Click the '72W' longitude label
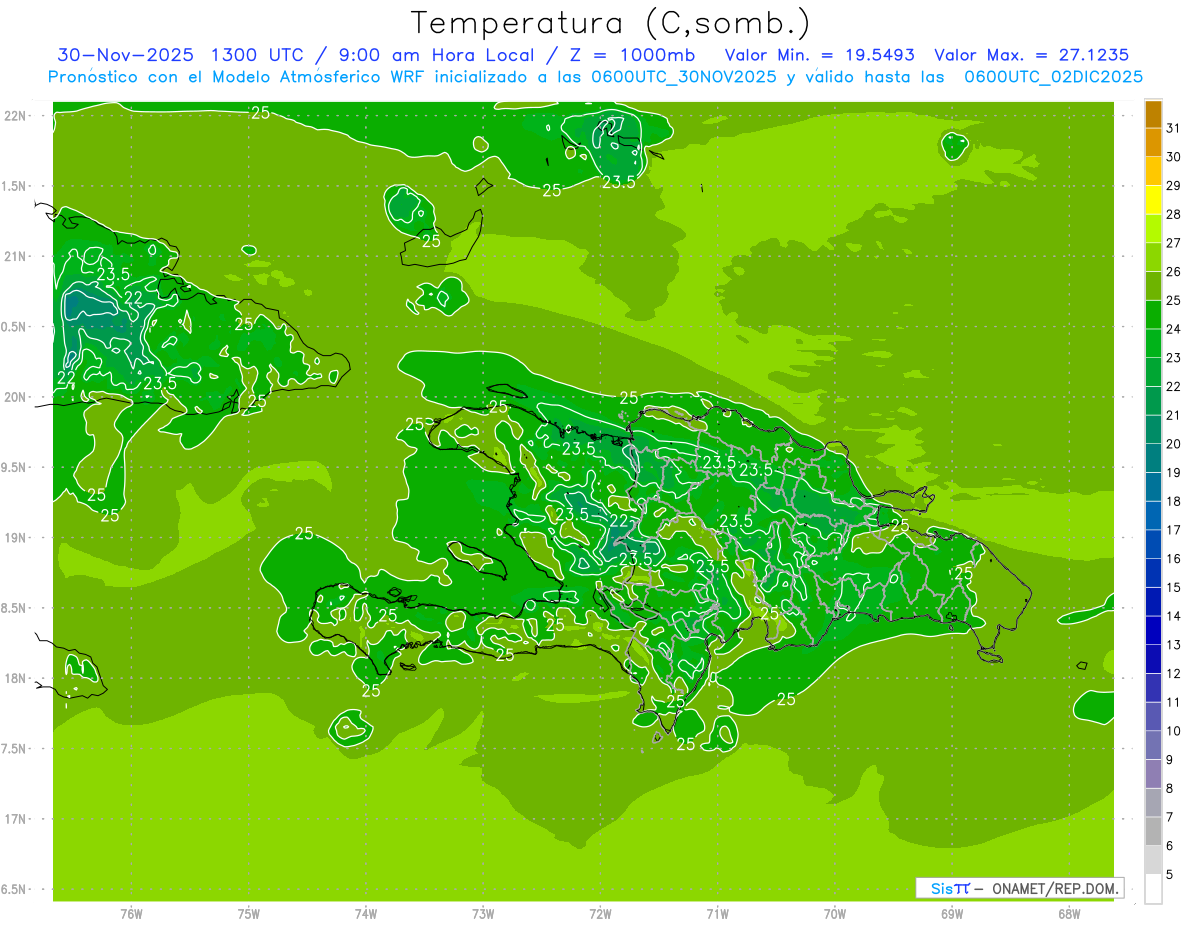This screenshot has height=927, width=1200. [600, 914]
